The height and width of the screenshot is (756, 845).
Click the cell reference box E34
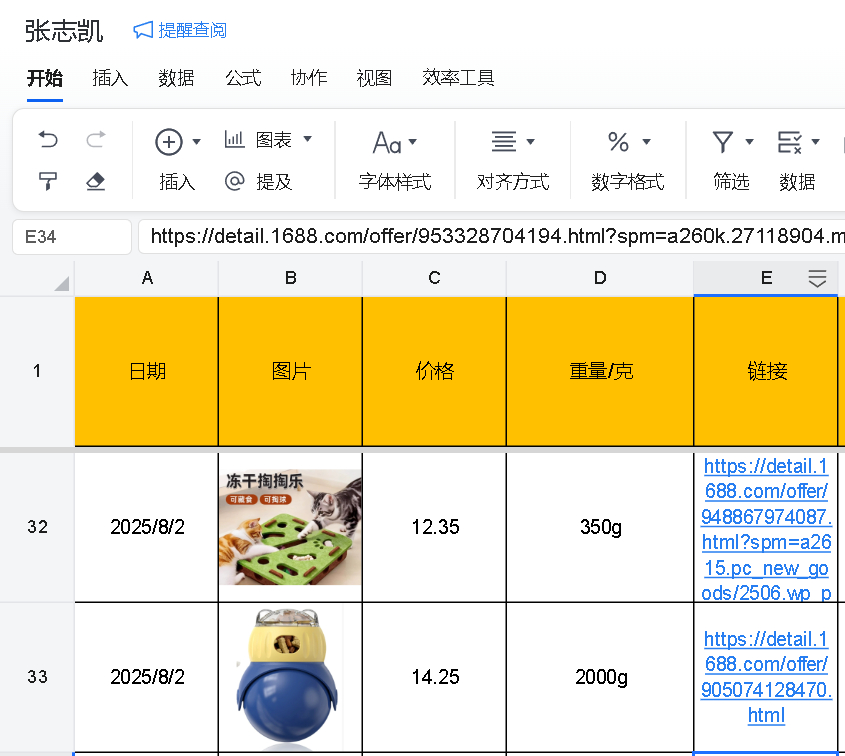[72, 237]
